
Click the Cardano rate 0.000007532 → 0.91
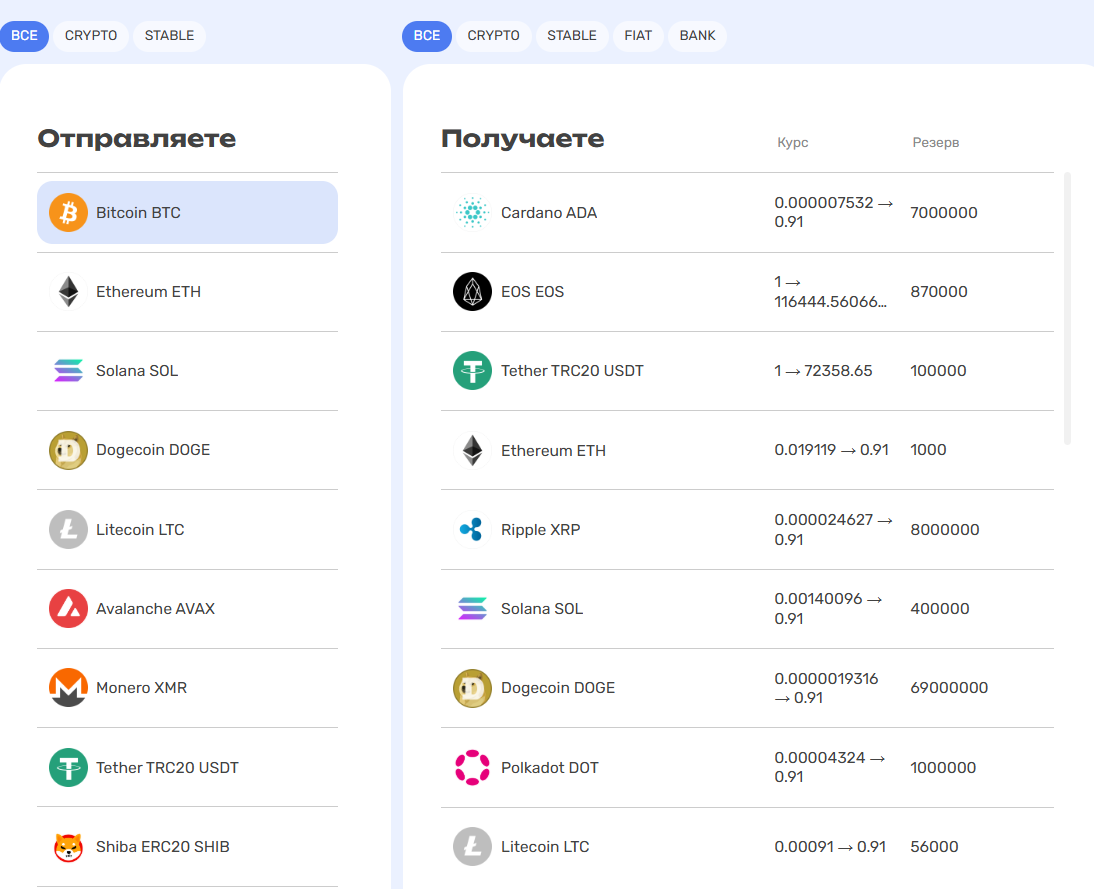tap(834, 212)
